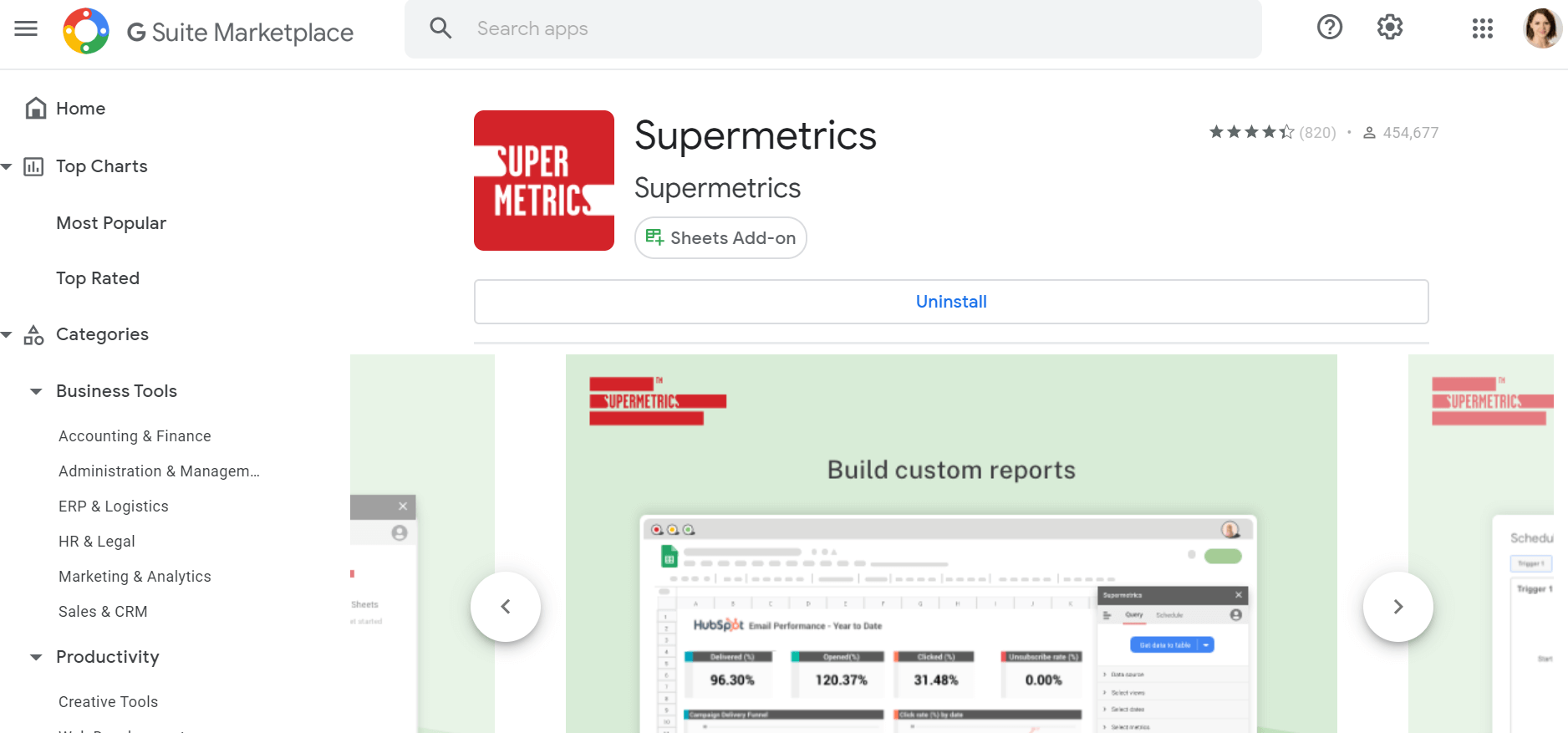Show the previous screenshot with left arrow
1568x733 pixels.
pyautogui.click(x=506, y=607)
